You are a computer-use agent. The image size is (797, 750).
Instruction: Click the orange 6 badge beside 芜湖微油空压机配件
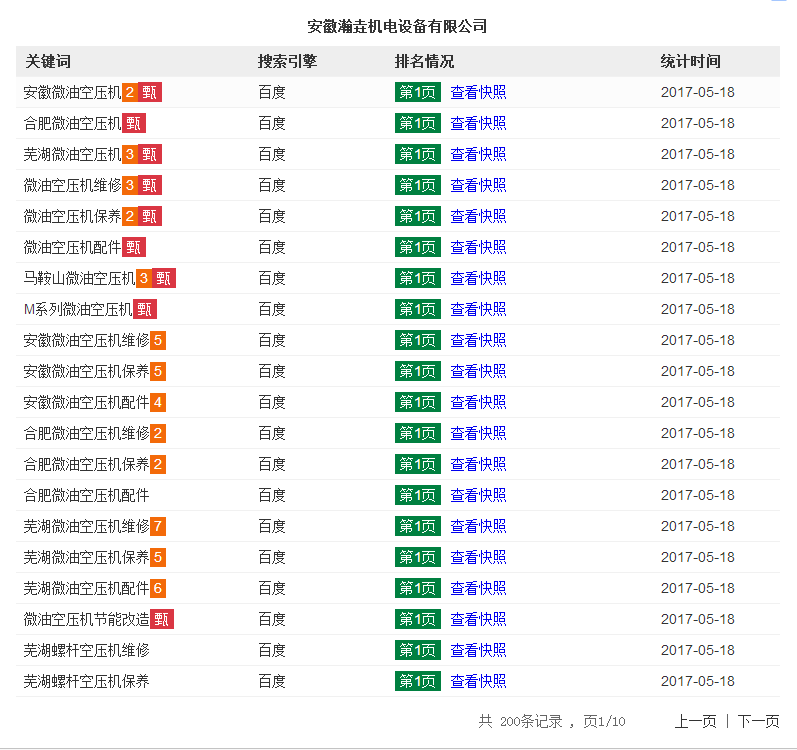pos(158,588)
